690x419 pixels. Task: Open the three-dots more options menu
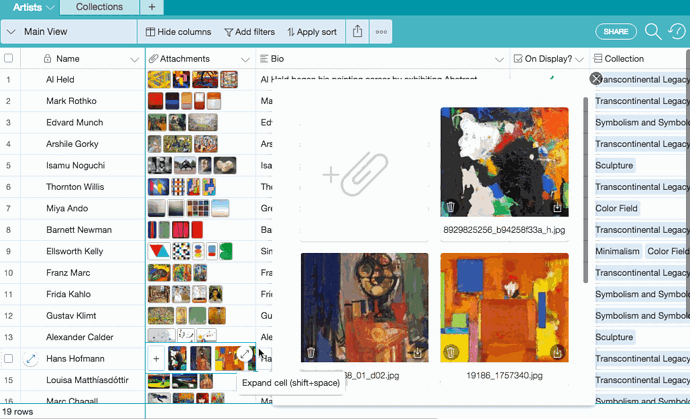(381, 32)
